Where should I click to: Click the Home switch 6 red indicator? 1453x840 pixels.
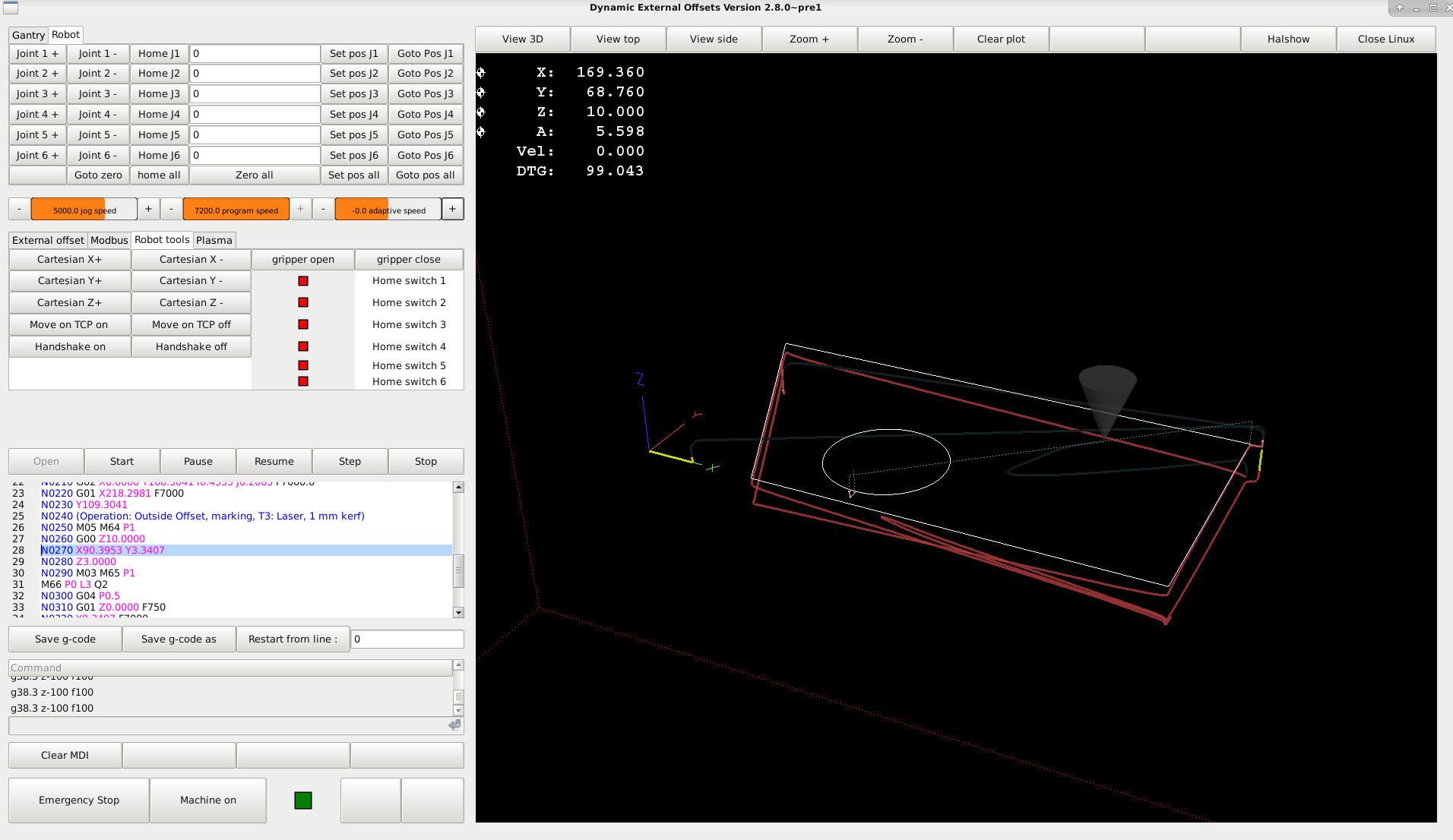click(303, 381)
